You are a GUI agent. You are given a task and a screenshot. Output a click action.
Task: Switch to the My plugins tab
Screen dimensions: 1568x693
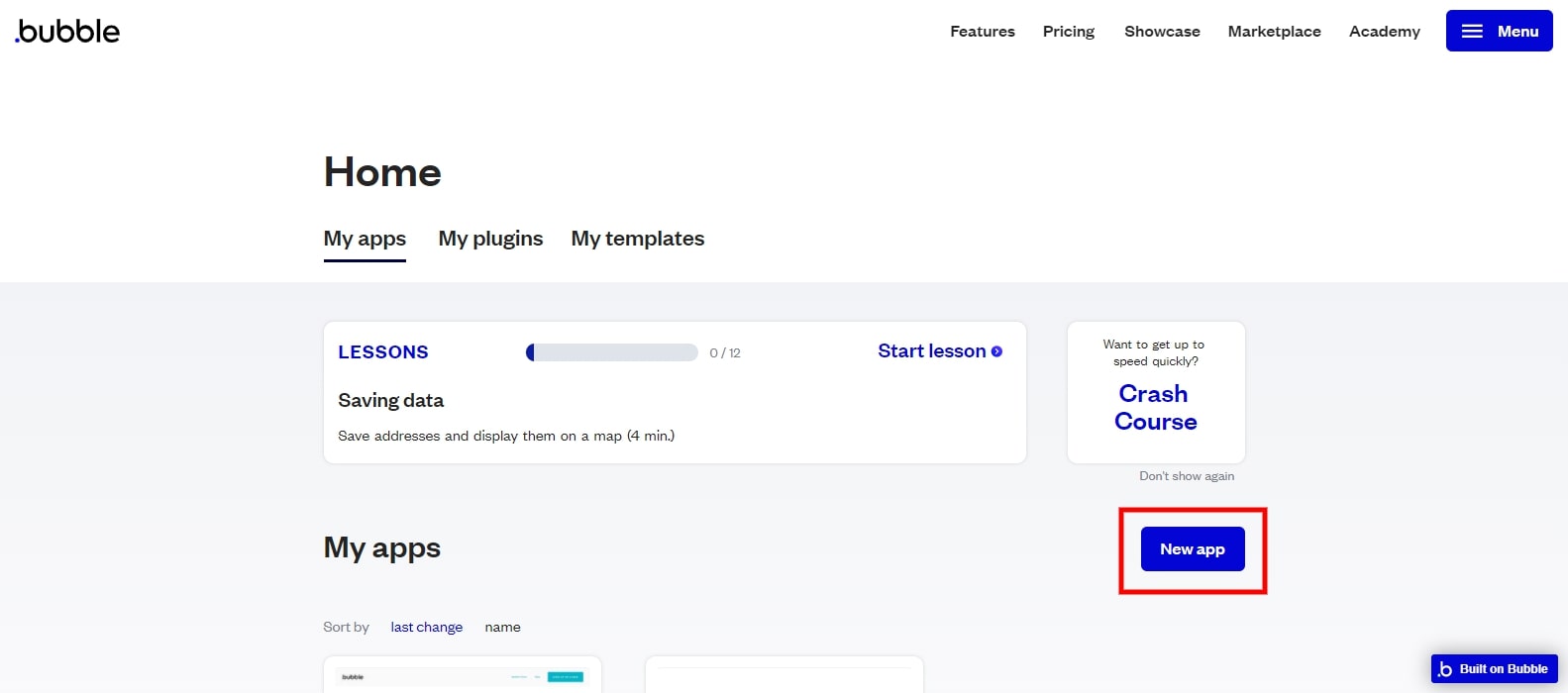pyautogui.click(x=490, y=239)
